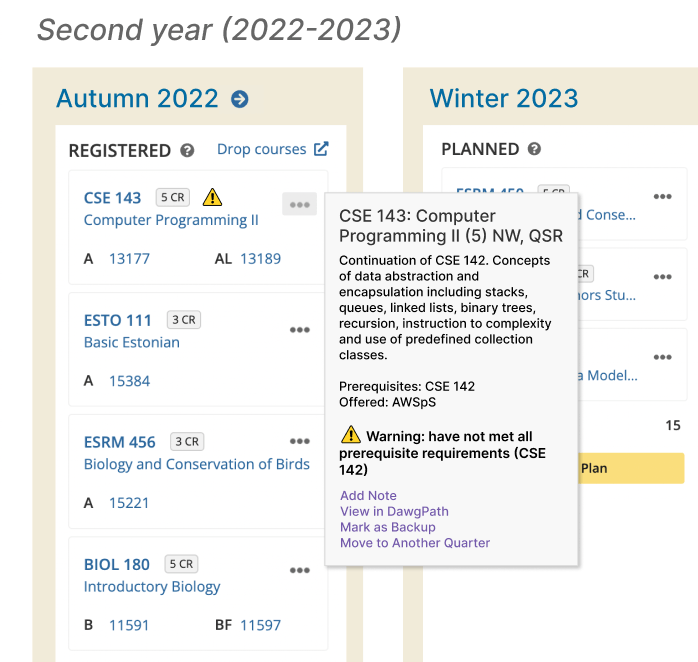Open the ESRM 456 course options menu
Viewport: 698px width, 662px height.
coord(299,441)
